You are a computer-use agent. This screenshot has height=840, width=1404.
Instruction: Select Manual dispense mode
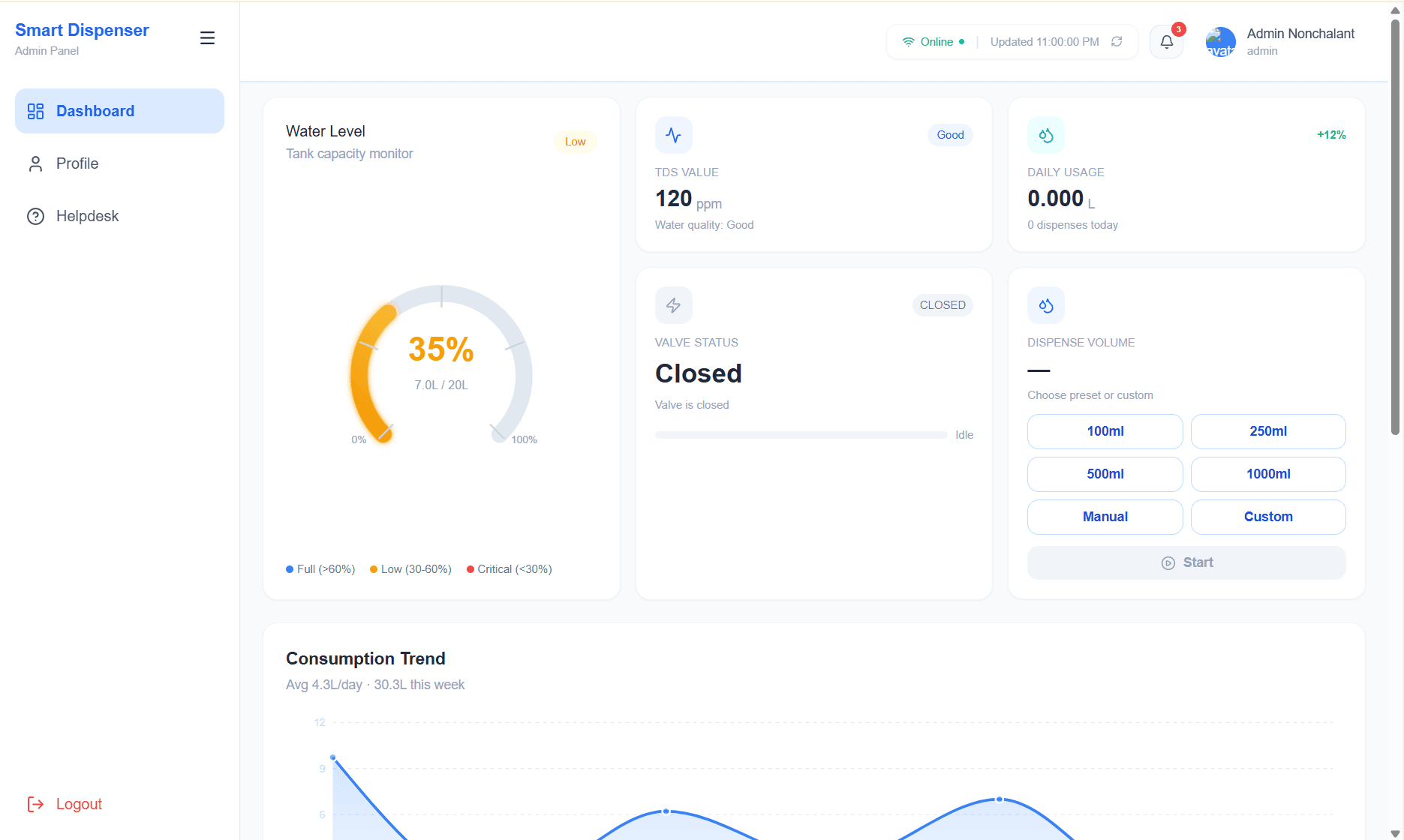tap(1105, 517)
